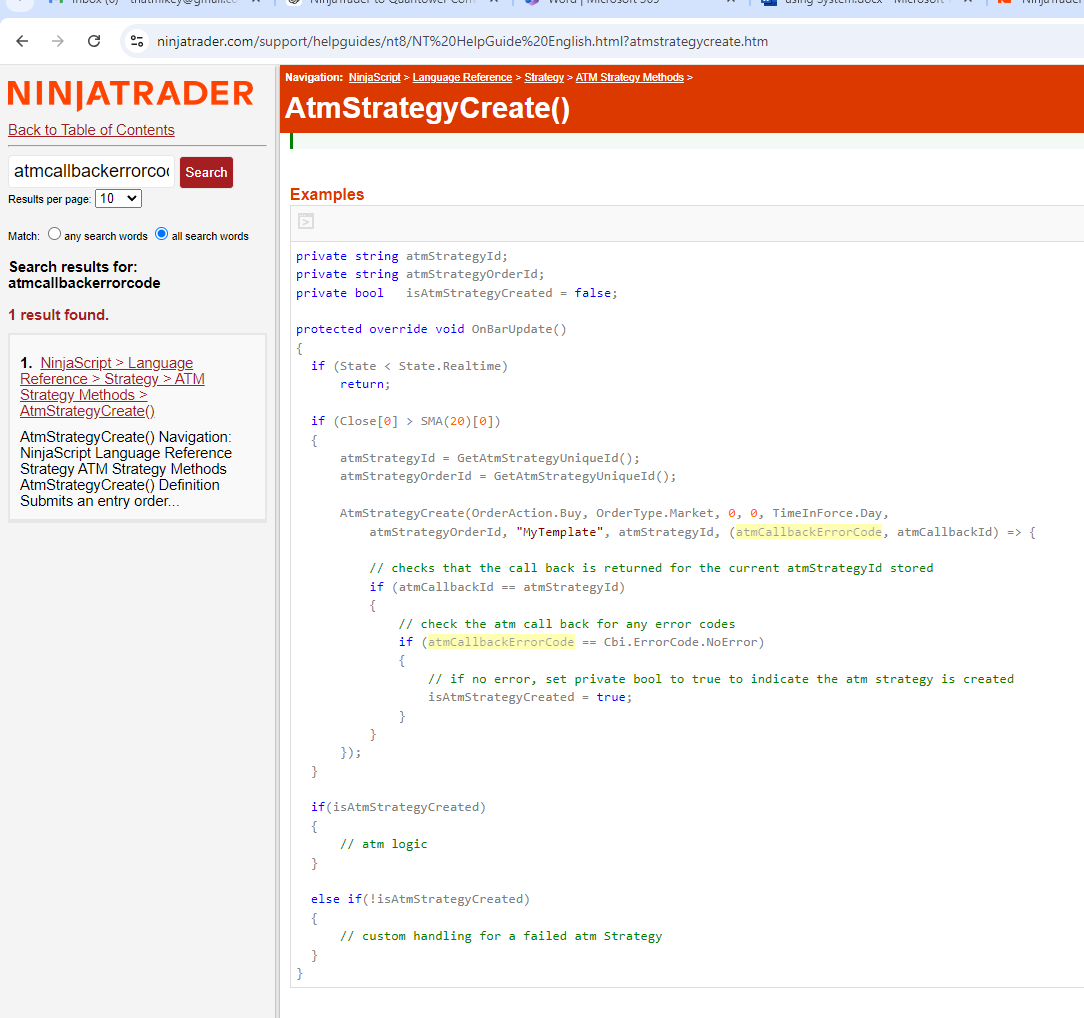
Task: Open the NinjaTrader logo
Action: point(131,95)
